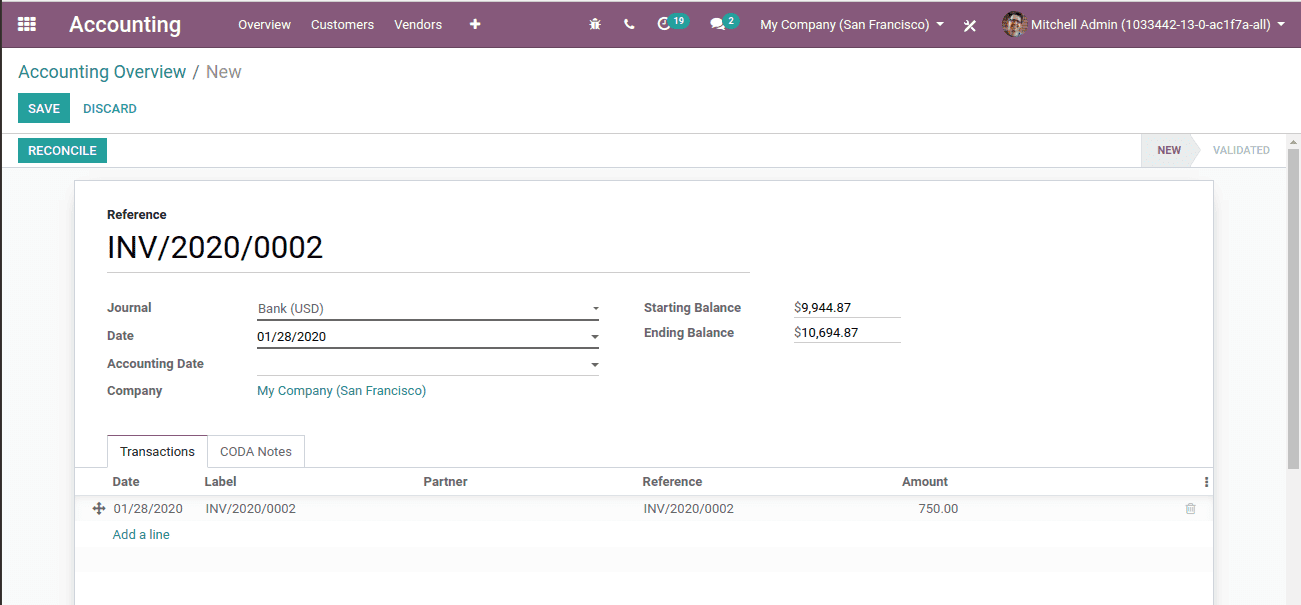
Task: Open Accounting Date picker dropdown arrow
Action: click(595, 365)
